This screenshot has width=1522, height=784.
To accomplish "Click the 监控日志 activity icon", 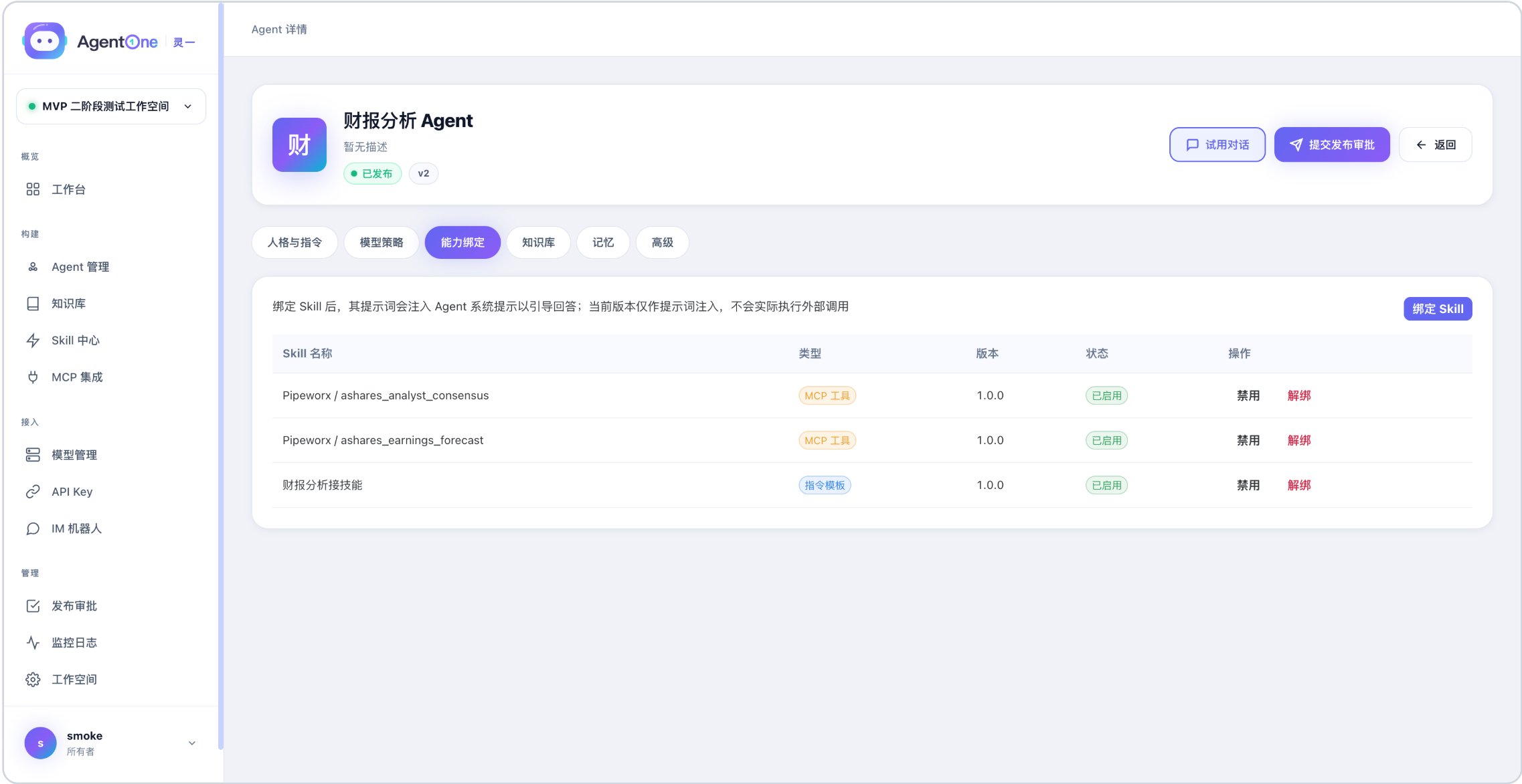I will (x=33, y=643).
